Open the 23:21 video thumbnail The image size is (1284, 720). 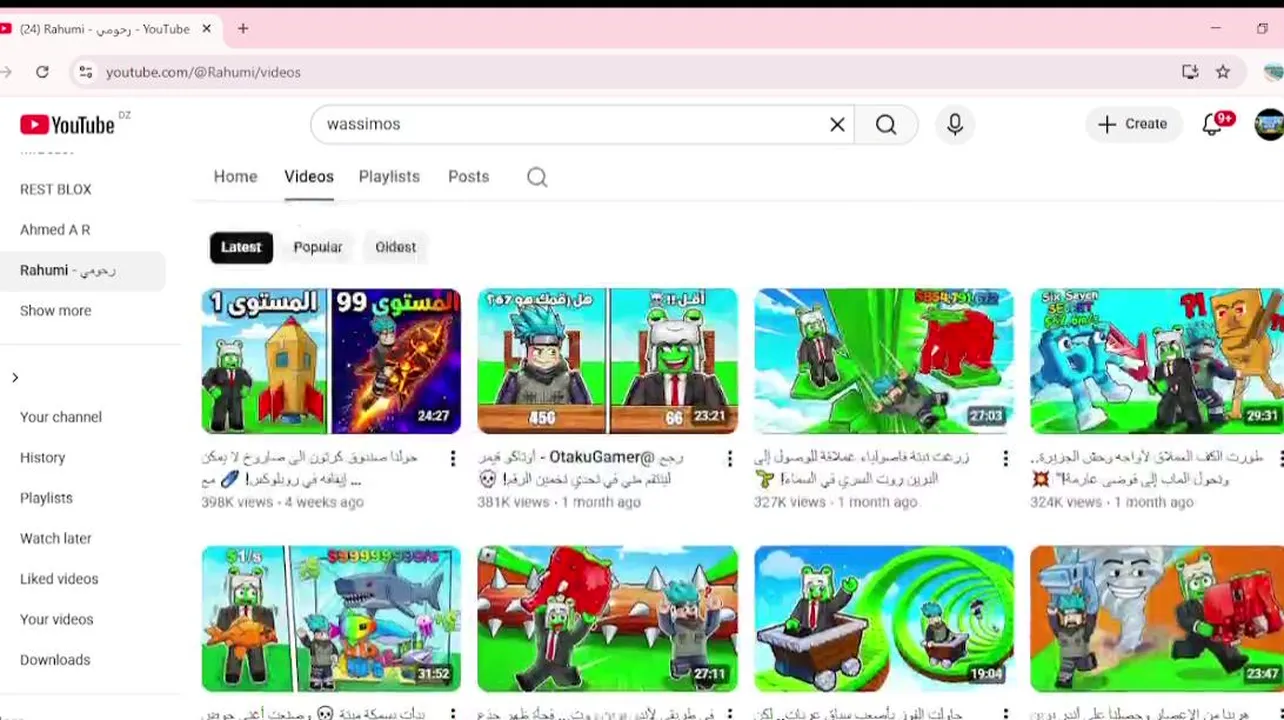[x=607, y=361]
